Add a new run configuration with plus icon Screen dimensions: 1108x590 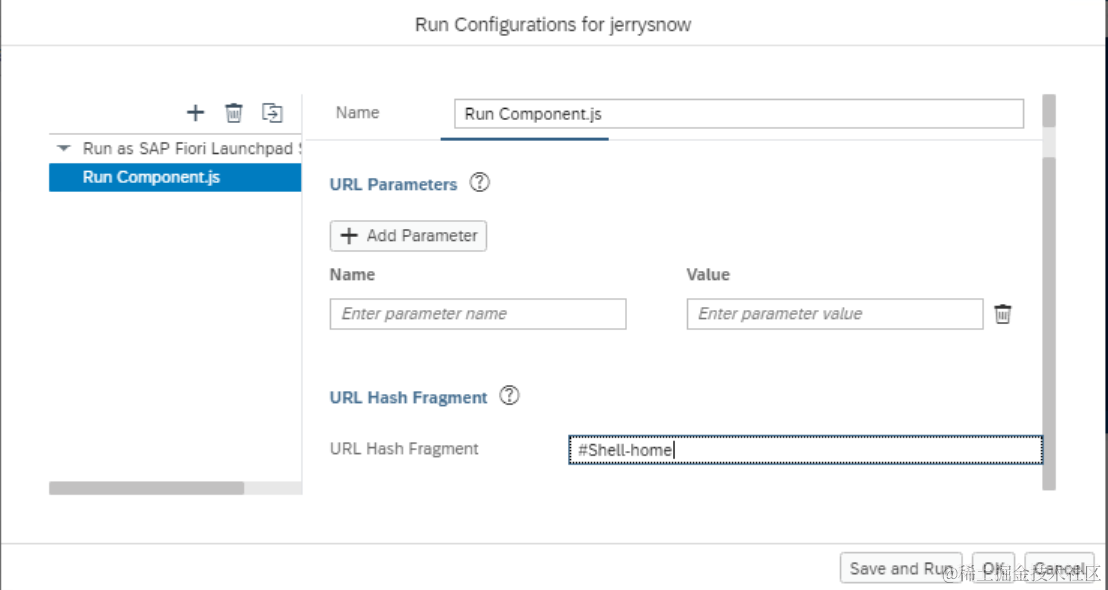[x=196, y=112]
